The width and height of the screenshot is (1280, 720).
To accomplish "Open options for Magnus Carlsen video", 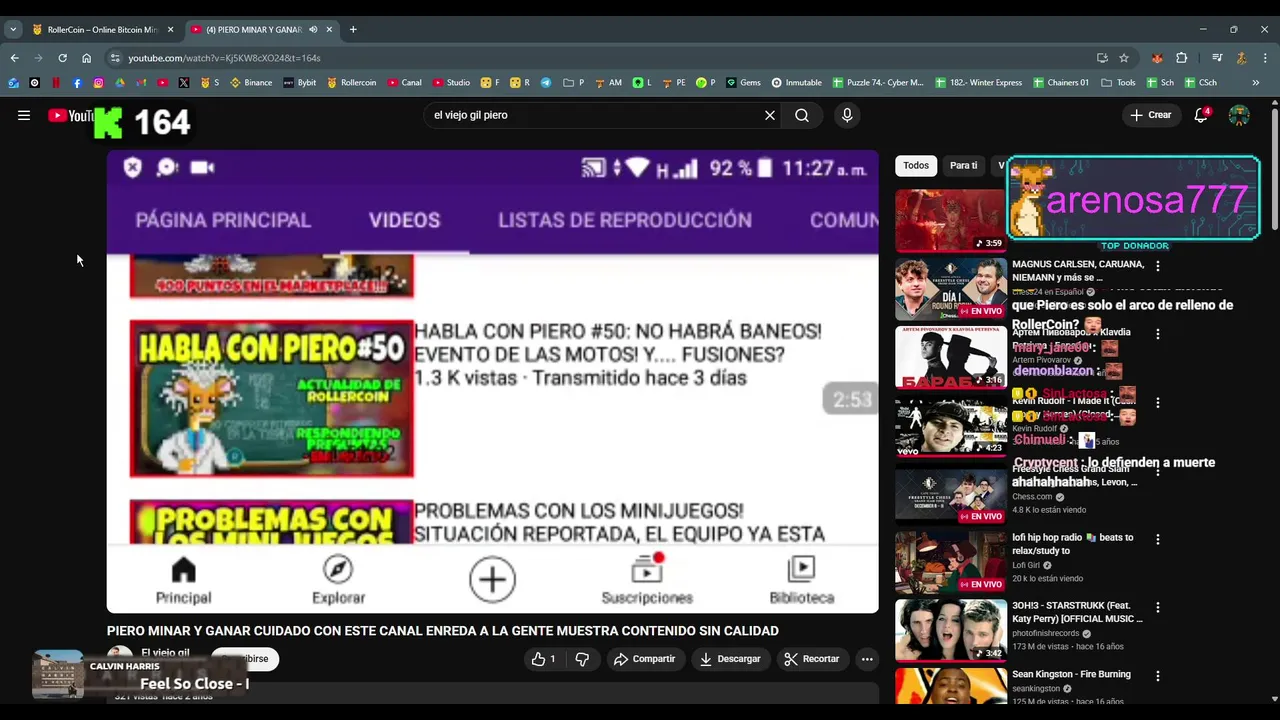I will (1158, 267).
